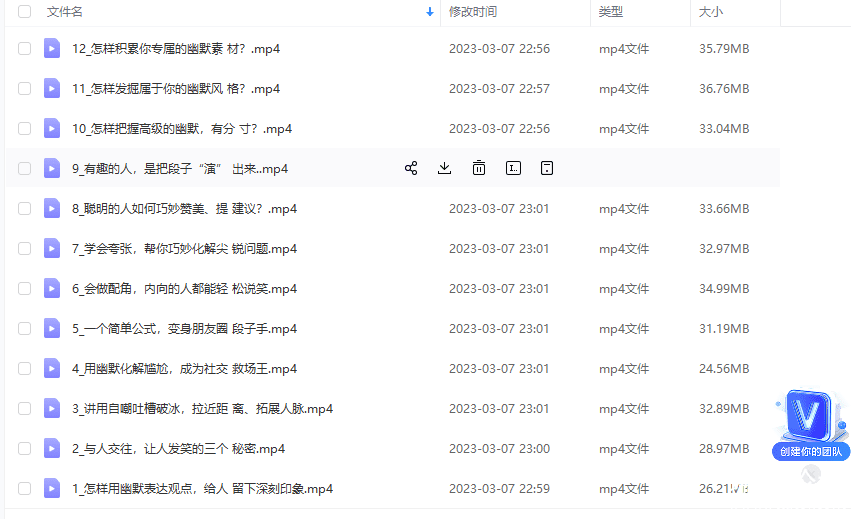The height and width of the screenshot is (519, 851).
Task: Select the checkbox next to 2_与人交往 file
Action: (24, 448)
